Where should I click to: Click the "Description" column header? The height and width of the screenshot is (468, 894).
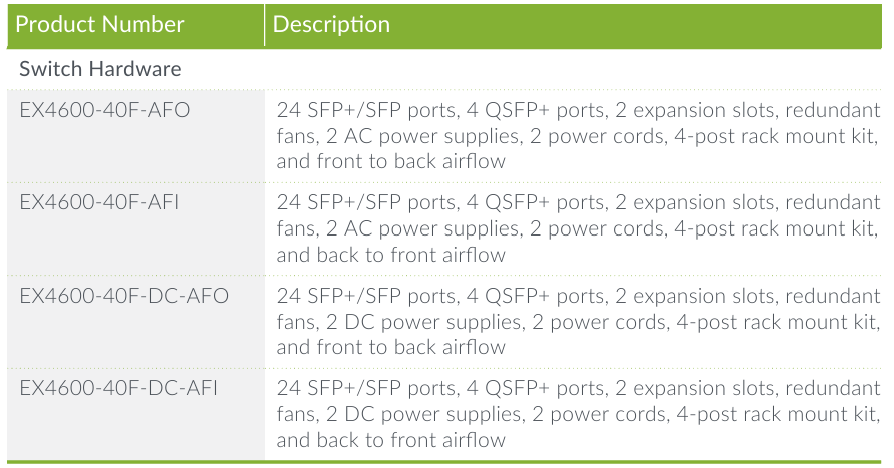(331, 25)
